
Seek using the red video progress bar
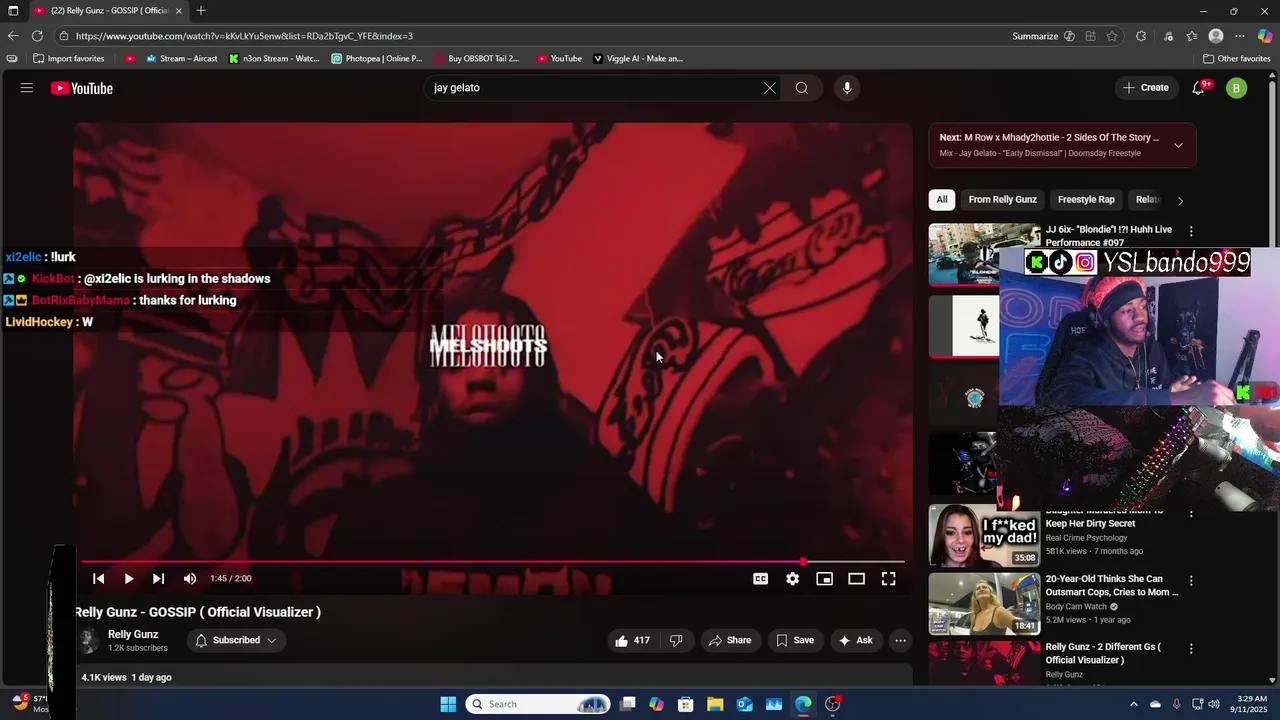click(493, 562)
